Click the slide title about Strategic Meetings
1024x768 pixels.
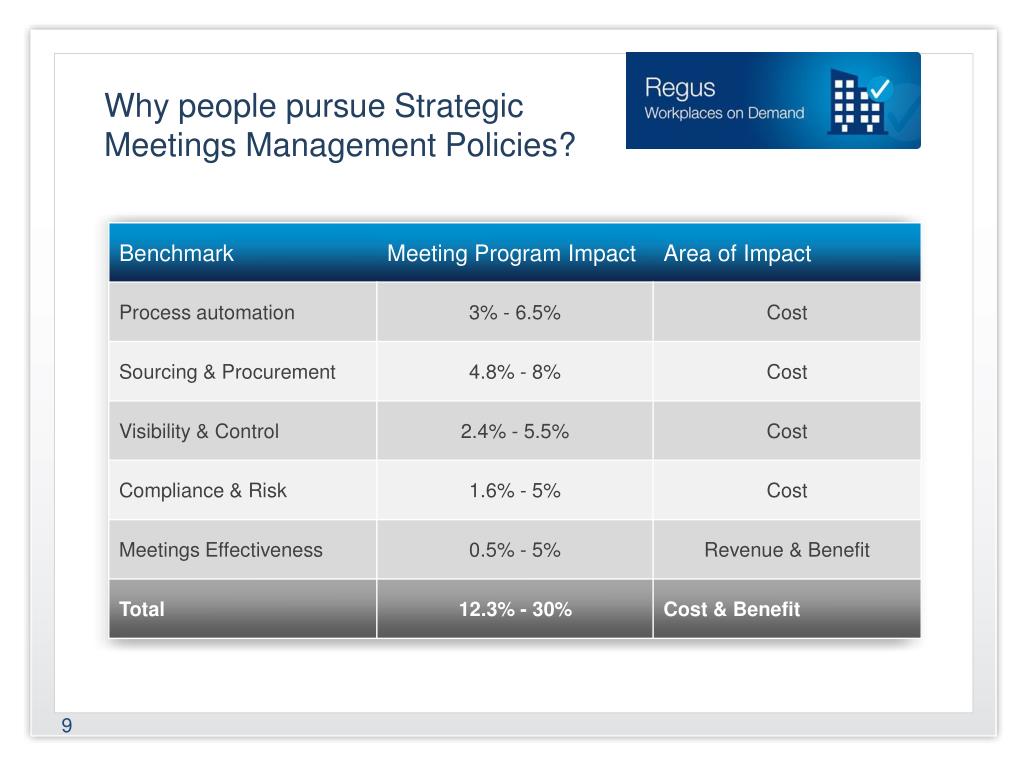(x=340, y=125)
